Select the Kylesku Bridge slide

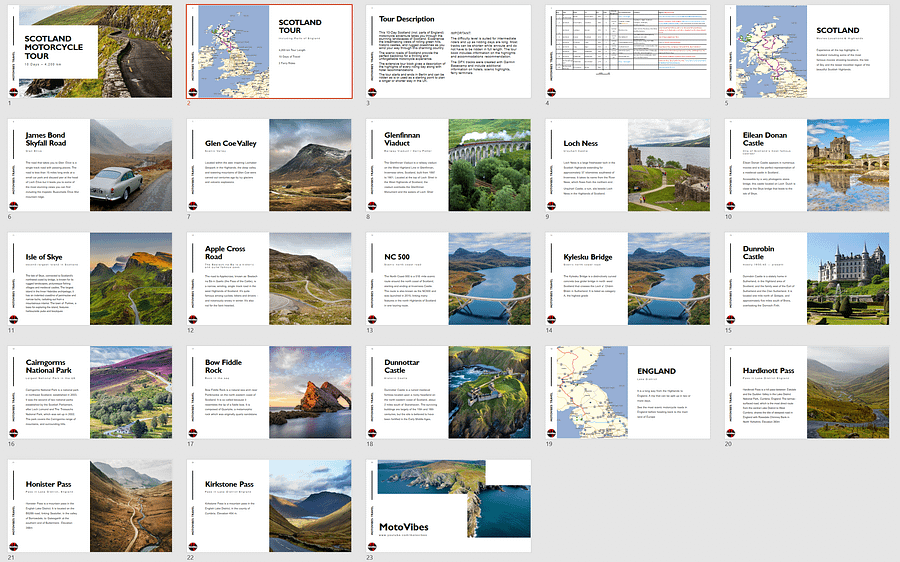coord(627,279)
